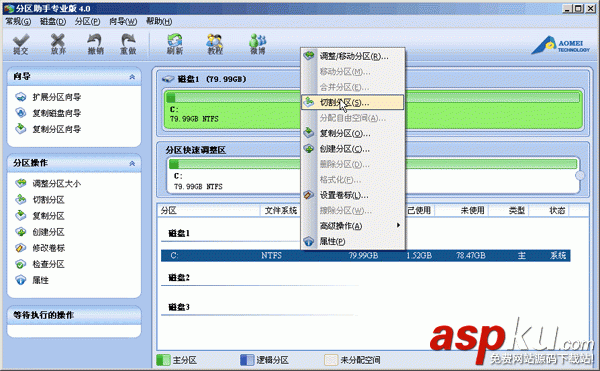Click the 重做 (redo) toolbar icon
The height and width of the screenshot is (371, 600).
tap(128, 44)
